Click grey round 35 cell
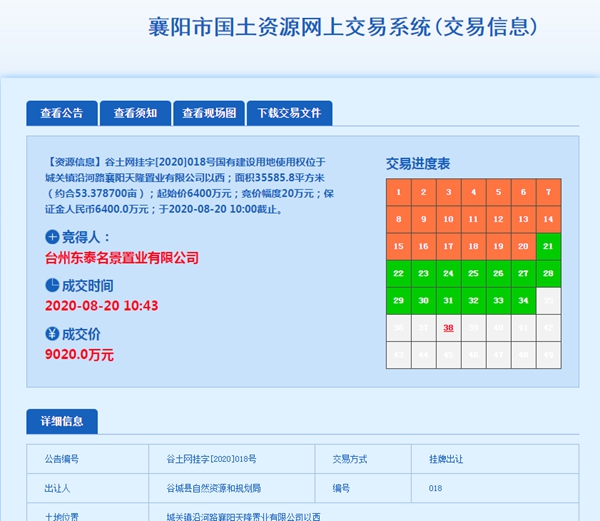 tap(549, 301)
